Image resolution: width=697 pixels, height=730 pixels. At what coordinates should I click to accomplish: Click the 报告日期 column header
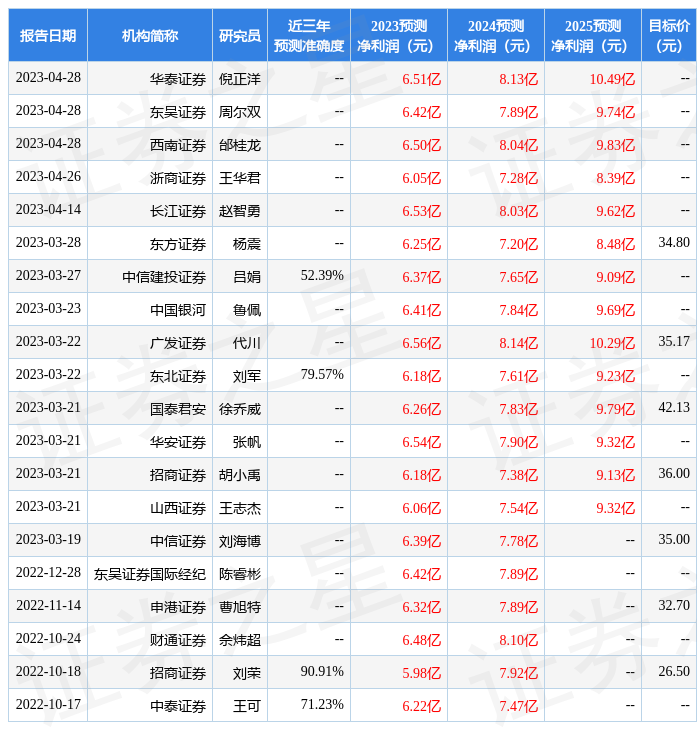coord(48,35)
